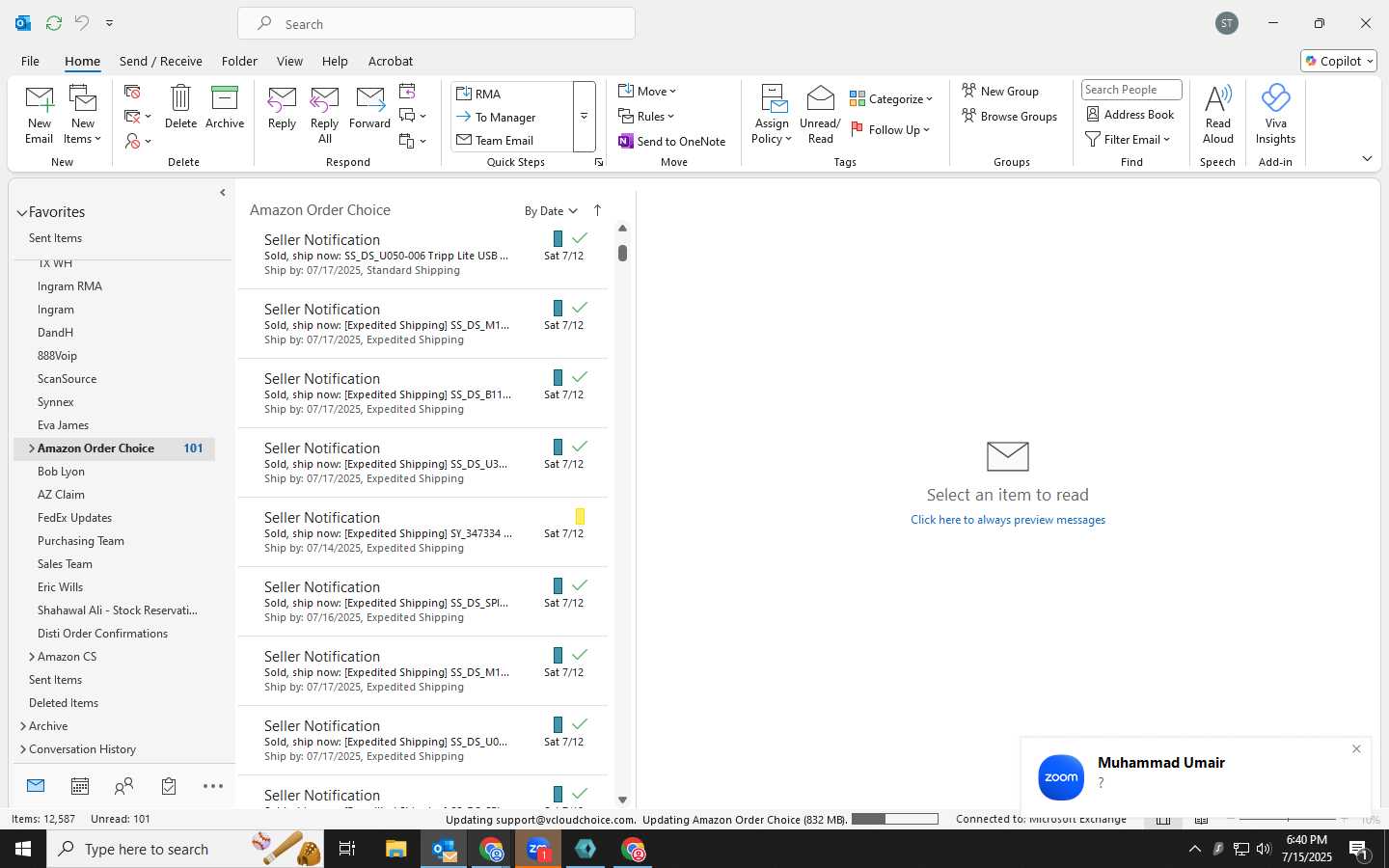
Task: Toggle completed flag on SS_DS_U0 message
Action: pyautogui.click(x=580, y=723)
